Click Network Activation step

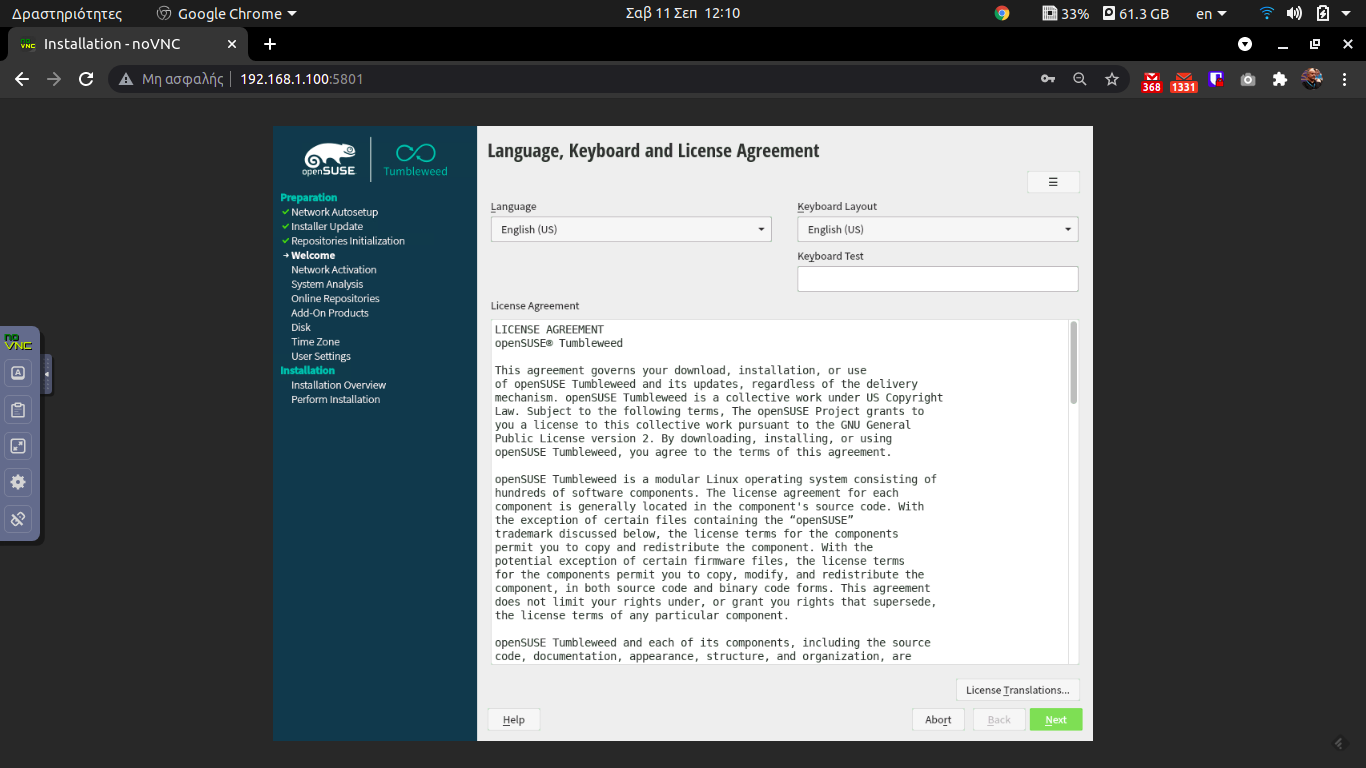(334, 270)
